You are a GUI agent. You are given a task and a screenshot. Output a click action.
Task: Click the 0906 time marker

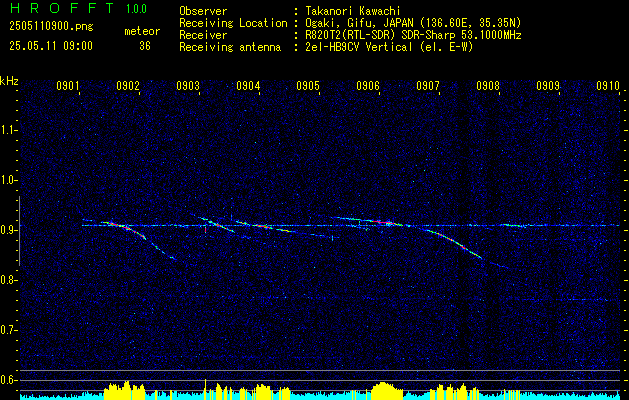(368, 85)
